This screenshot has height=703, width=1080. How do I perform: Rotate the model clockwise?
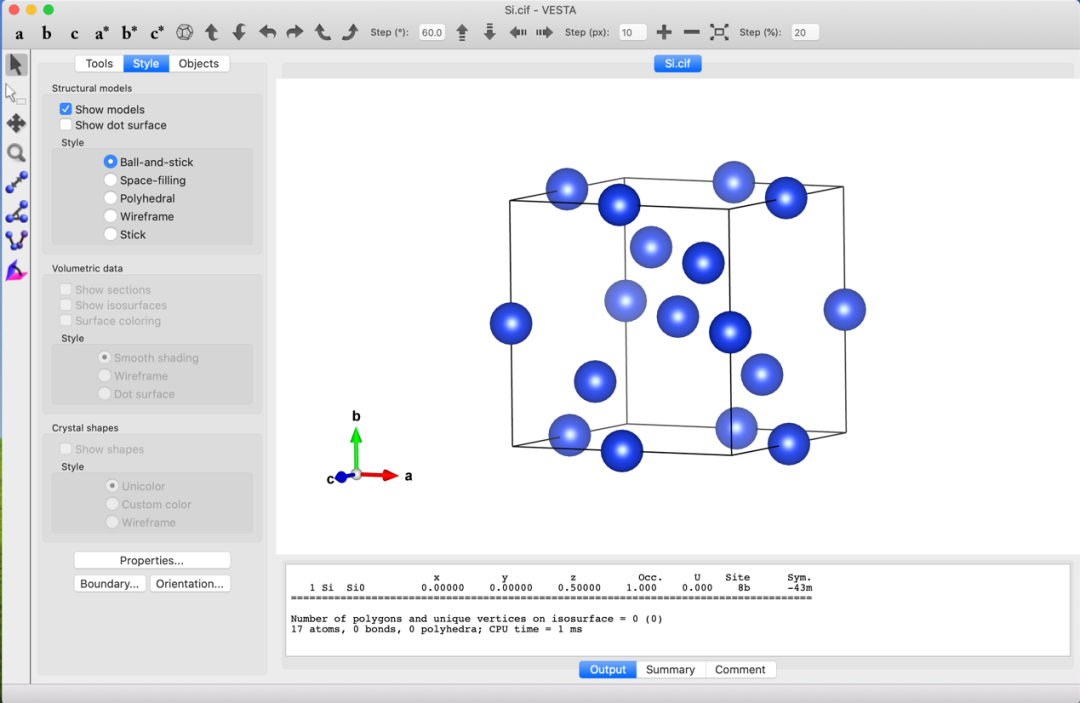pos(350,32)
